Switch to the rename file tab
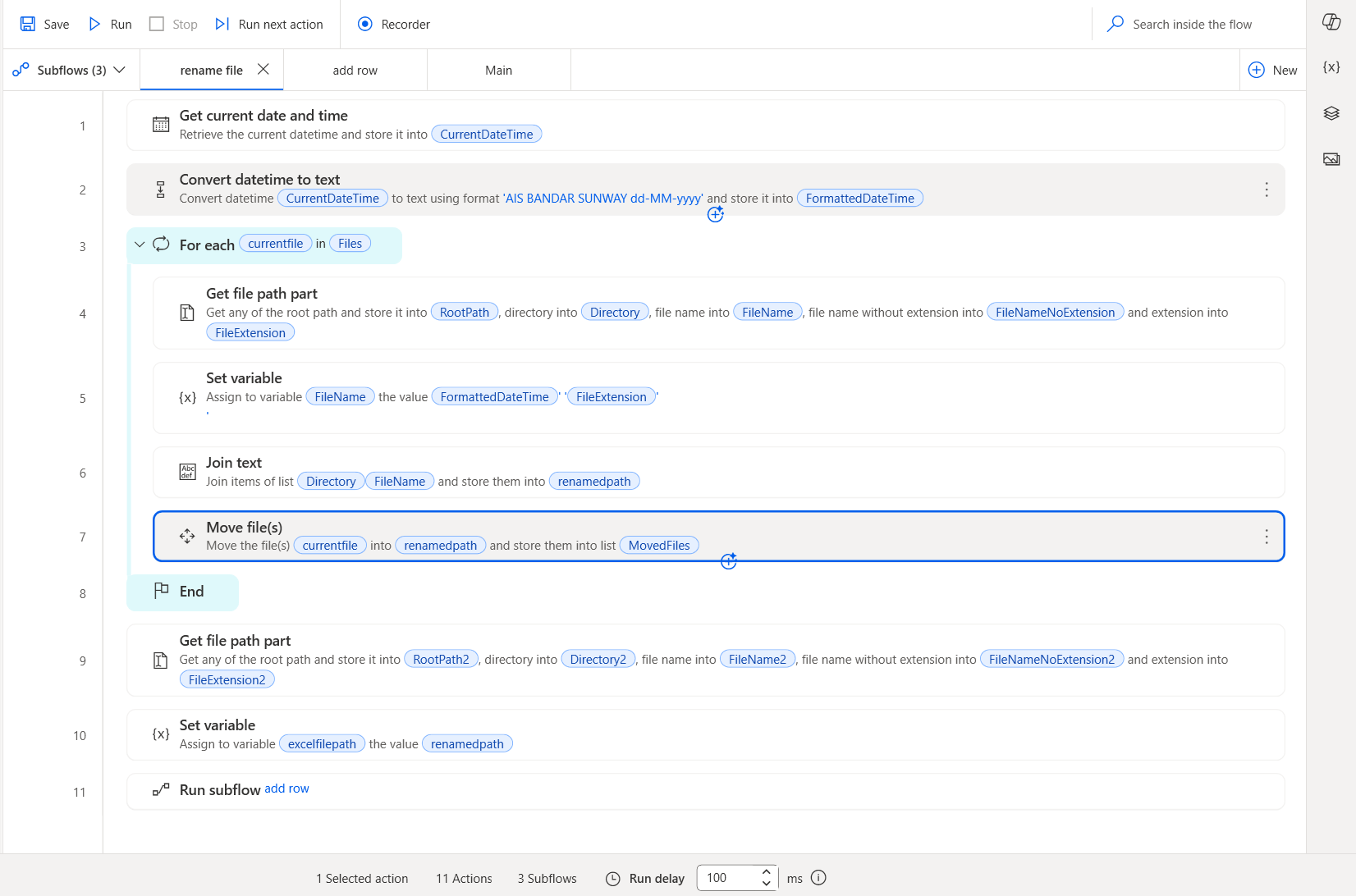This screenshot has width=1356, height=896. (x=211, y=71)
